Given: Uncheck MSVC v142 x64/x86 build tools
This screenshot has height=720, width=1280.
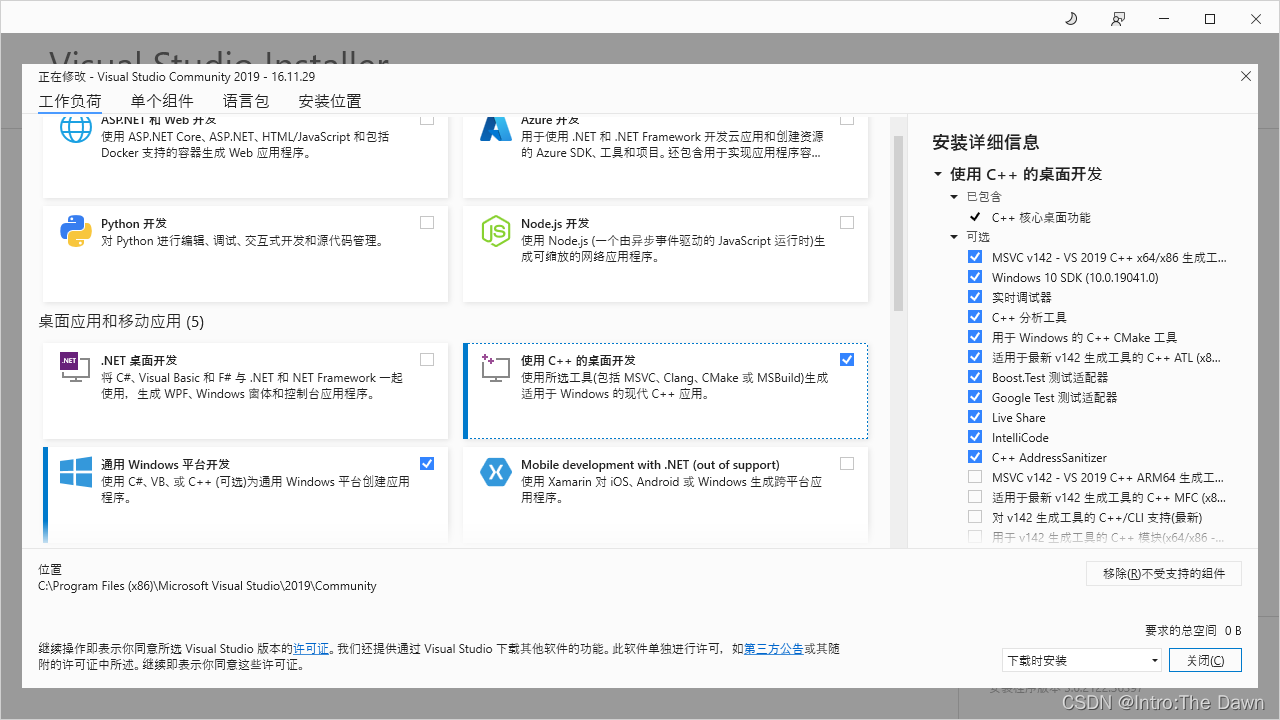Looking at the screenshot, I should 975,257.
